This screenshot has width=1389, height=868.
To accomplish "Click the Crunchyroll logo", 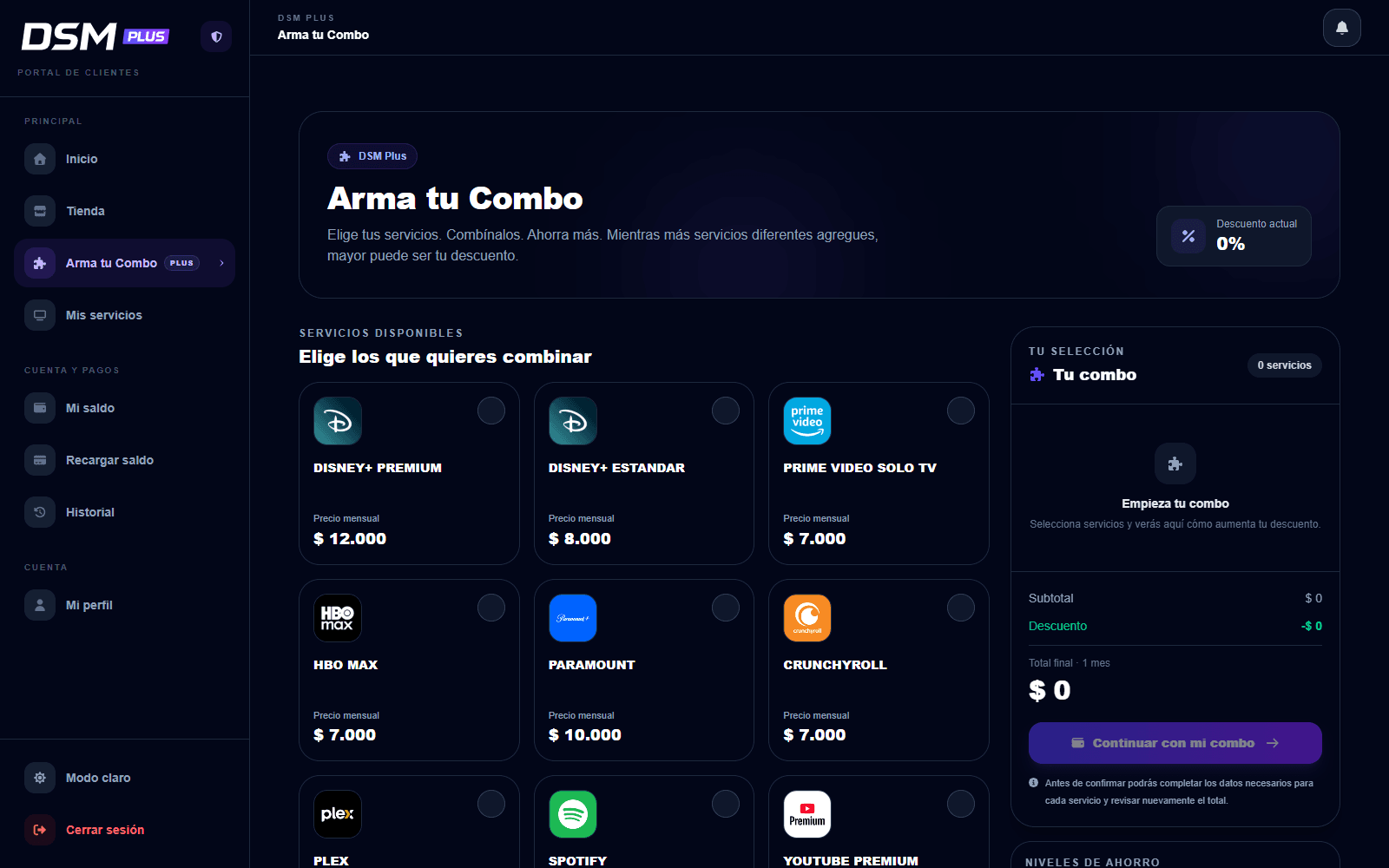I will [x=807, y=618].
